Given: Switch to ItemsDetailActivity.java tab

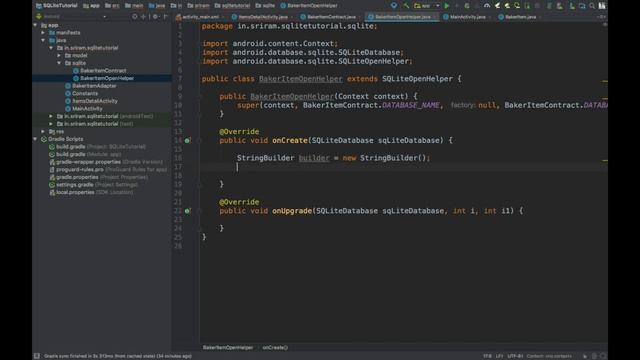Looking at the screenshot, I should click(263, 17).
